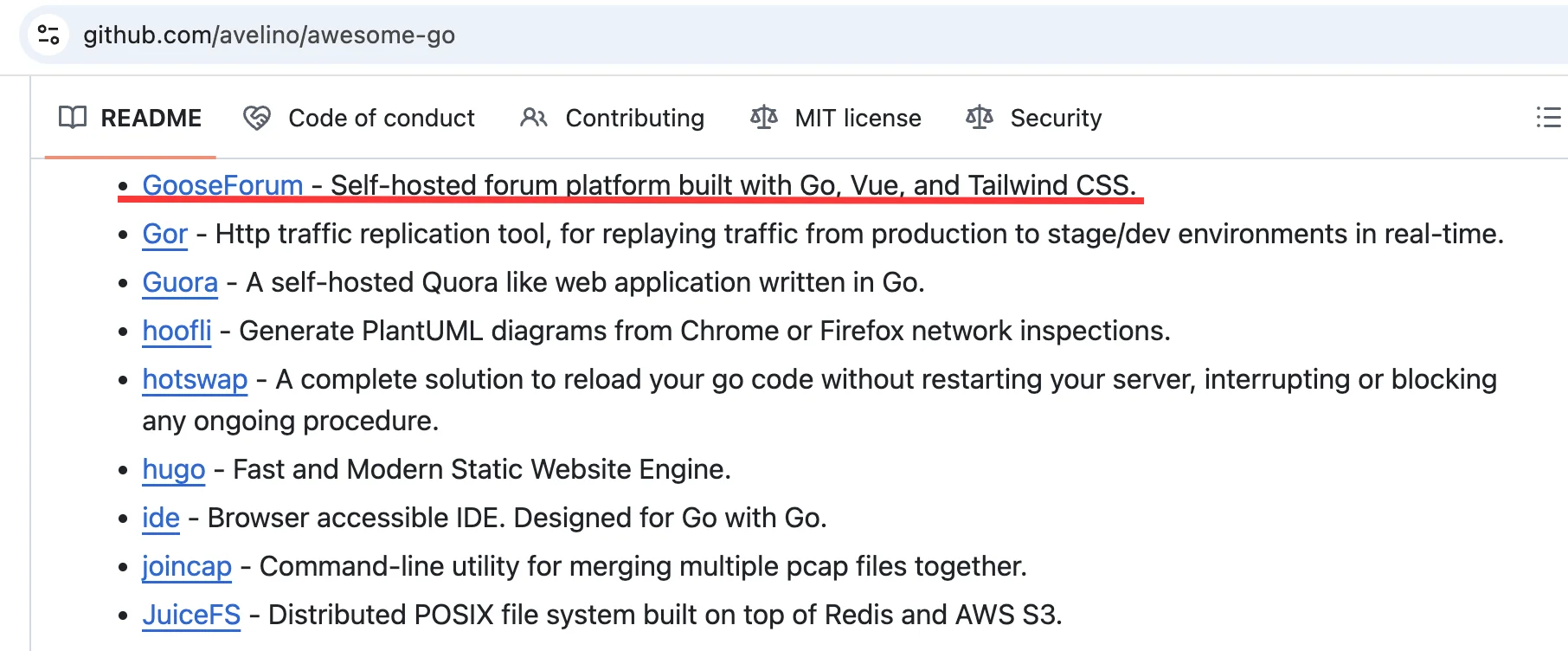Screen dimensions: 1568x651
Task: Click the site information icon in address bar
Action: click(48, 35)
